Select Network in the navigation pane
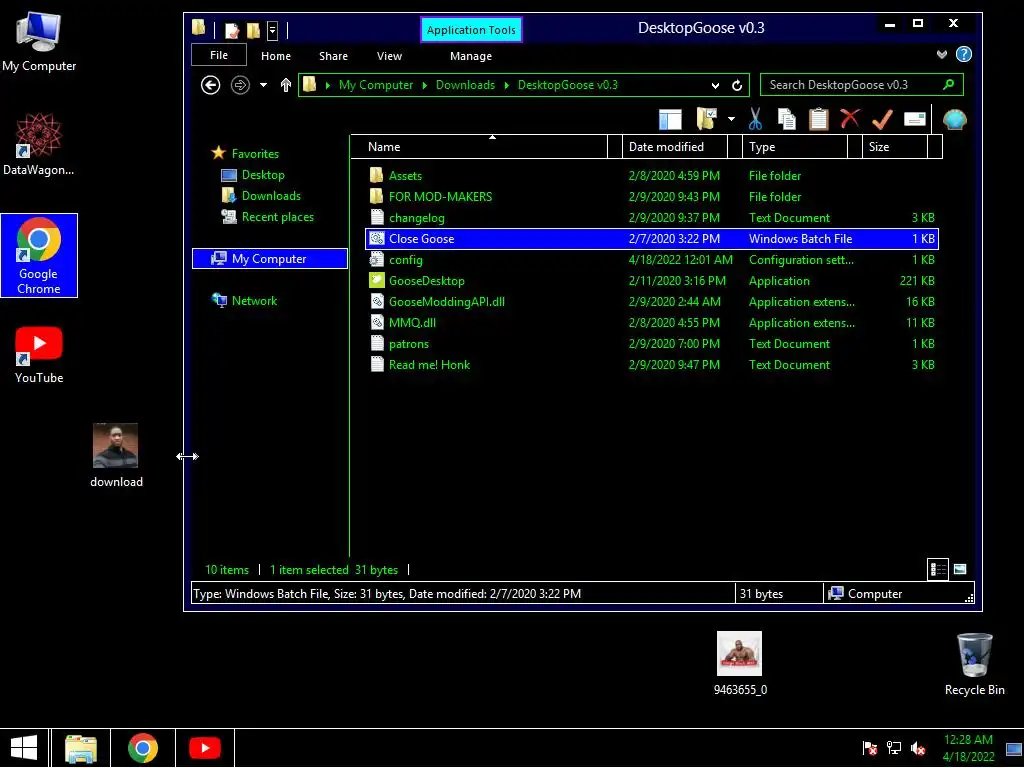 pos(244,300)
